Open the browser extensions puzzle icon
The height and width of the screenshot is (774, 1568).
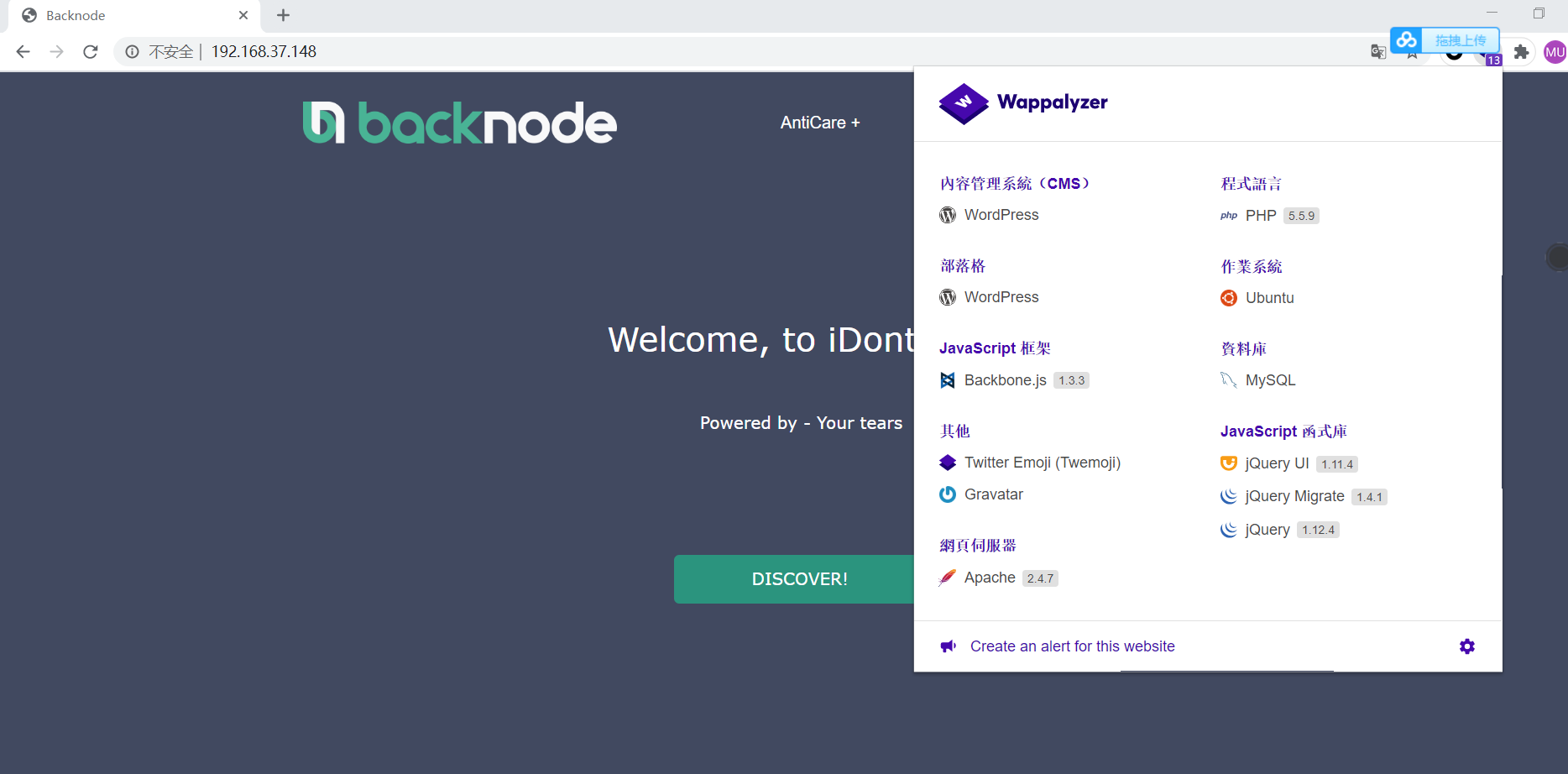point(1521,52)
